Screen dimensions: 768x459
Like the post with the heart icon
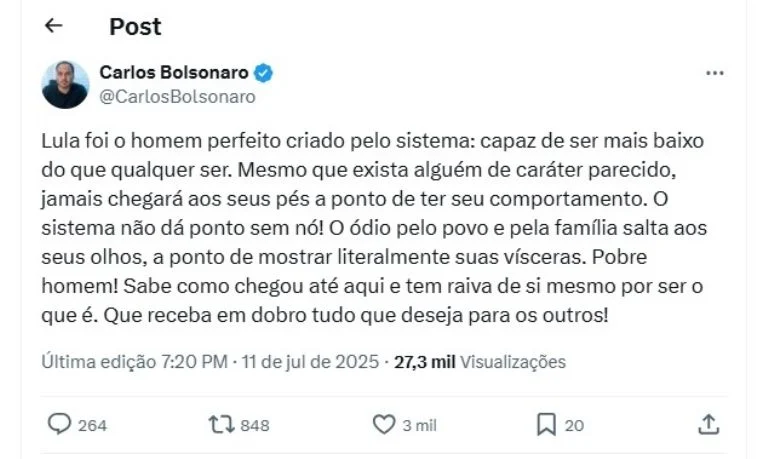click(384, 425)
